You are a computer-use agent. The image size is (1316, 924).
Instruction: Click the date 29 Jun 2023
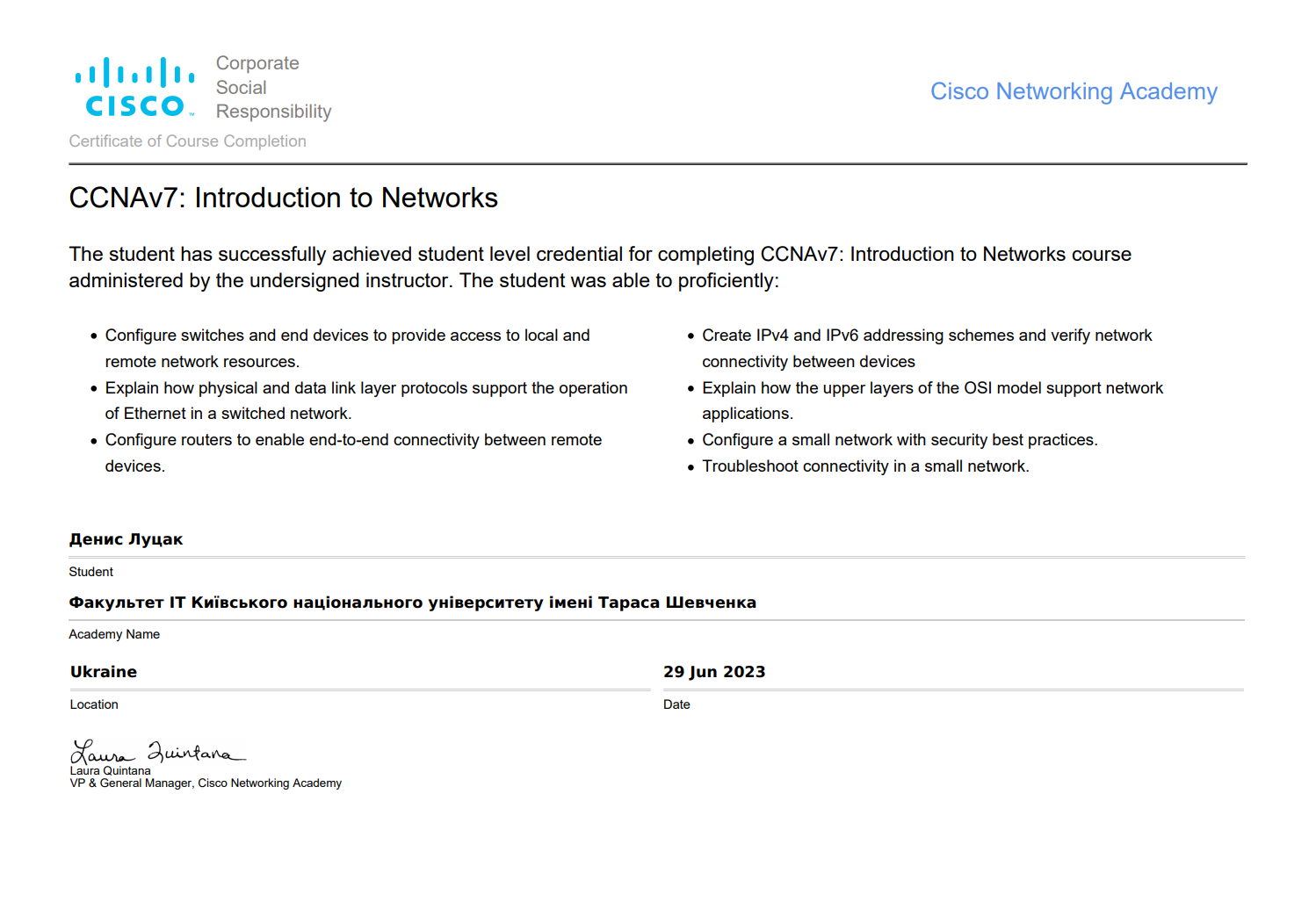coord(714,672)
